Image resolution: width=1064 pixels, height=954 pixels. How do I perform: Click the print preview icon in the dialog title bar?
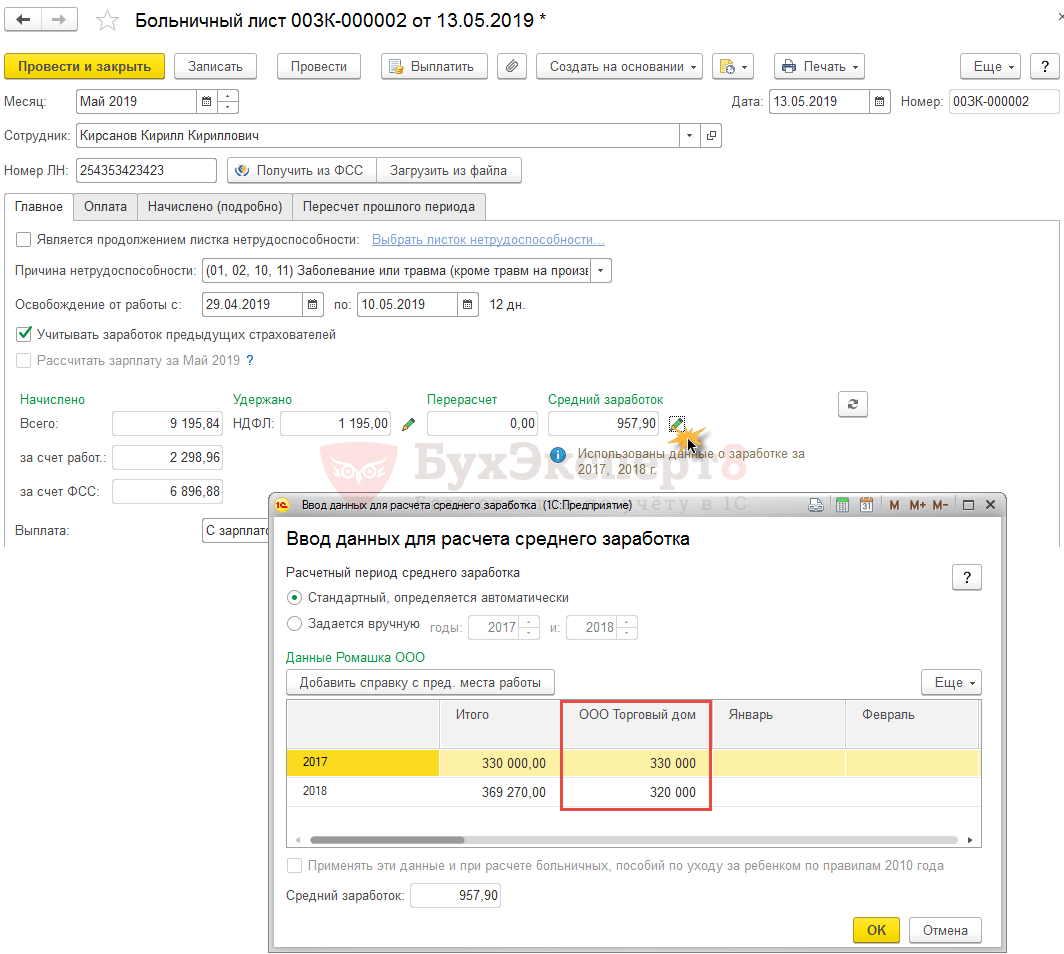coord(816,505)
